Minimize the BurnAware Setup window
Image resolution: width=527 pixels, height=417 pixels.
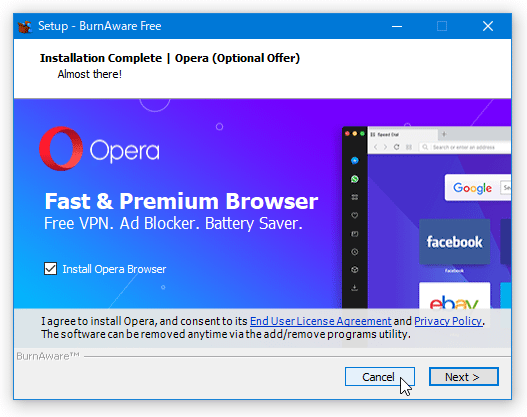pos(397,26)
